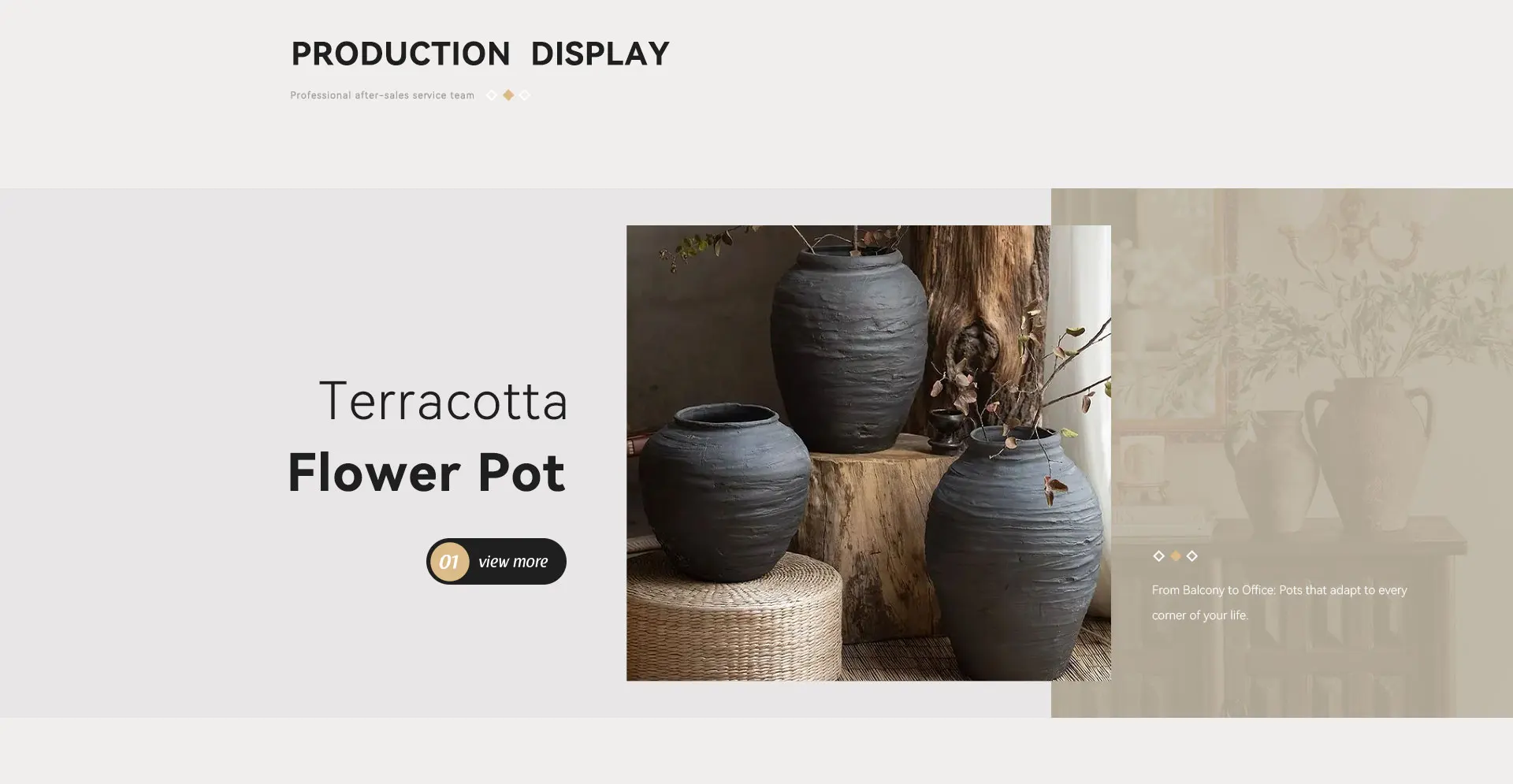1513x784 pixels.
Task: Select the front black vase holding branches
Action: [x=1013, y=553]
